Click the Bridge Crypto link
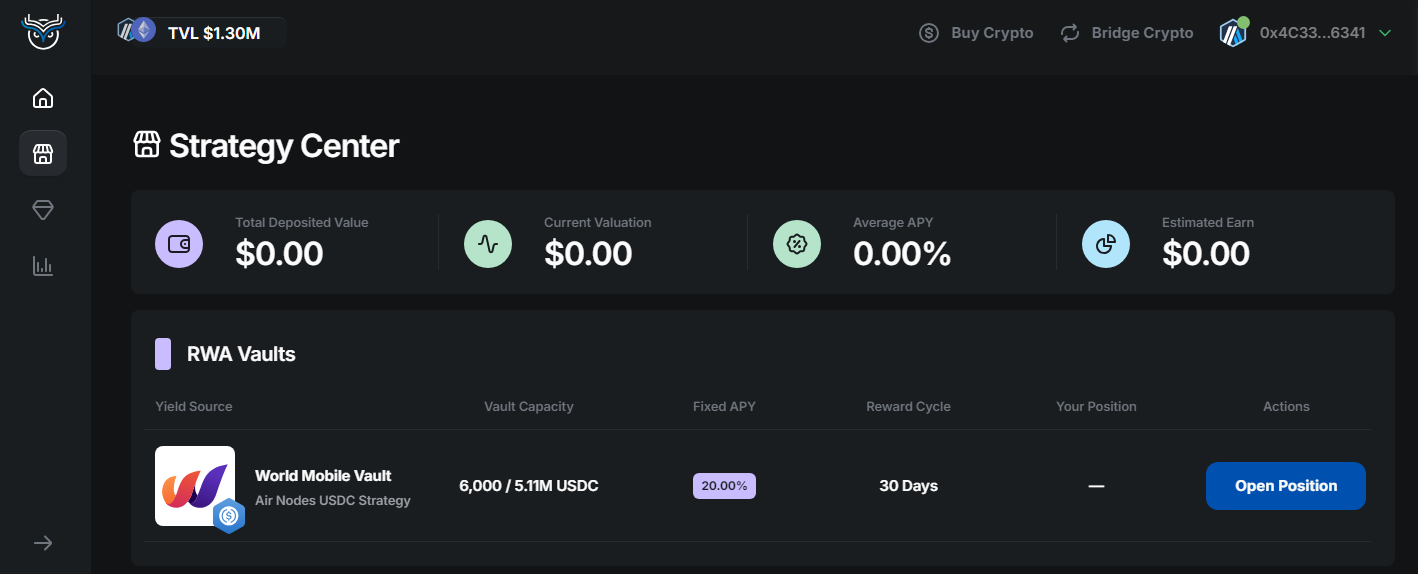 coord(1127,33)
